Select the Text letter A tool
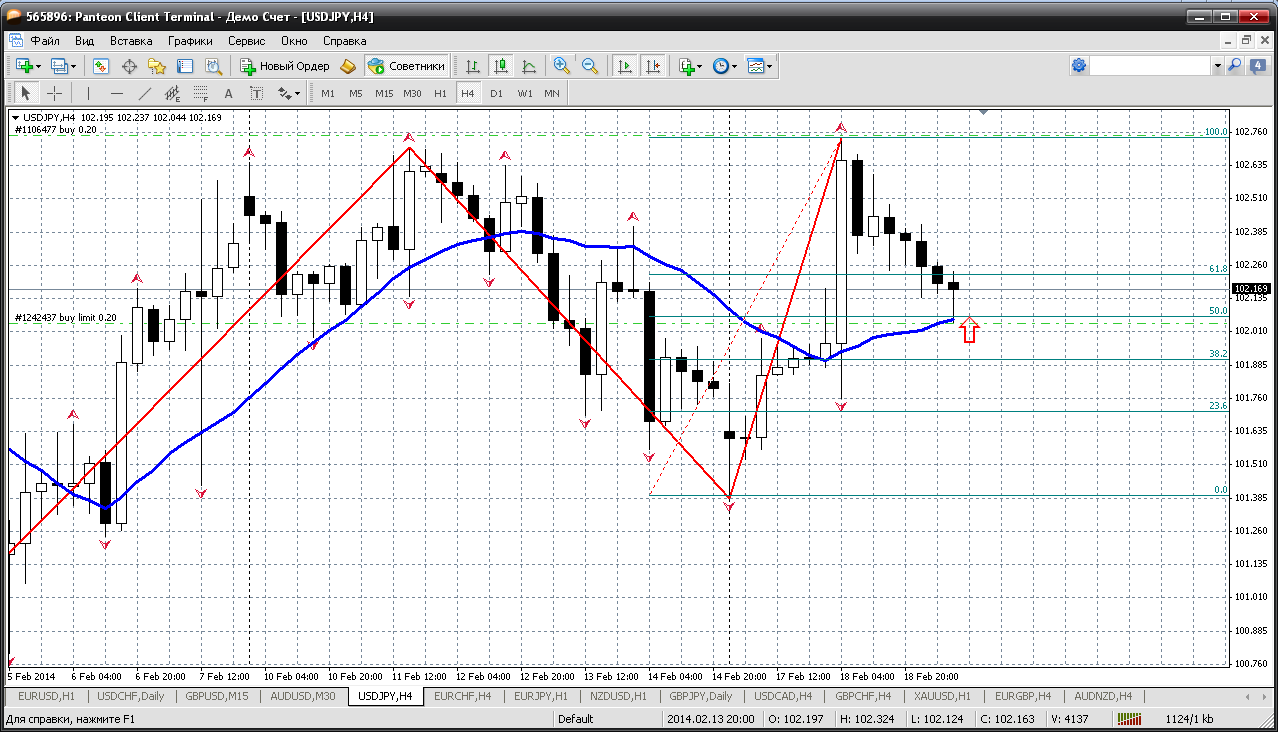Screen dimensions: 1278x732 [x=228, y=93]
